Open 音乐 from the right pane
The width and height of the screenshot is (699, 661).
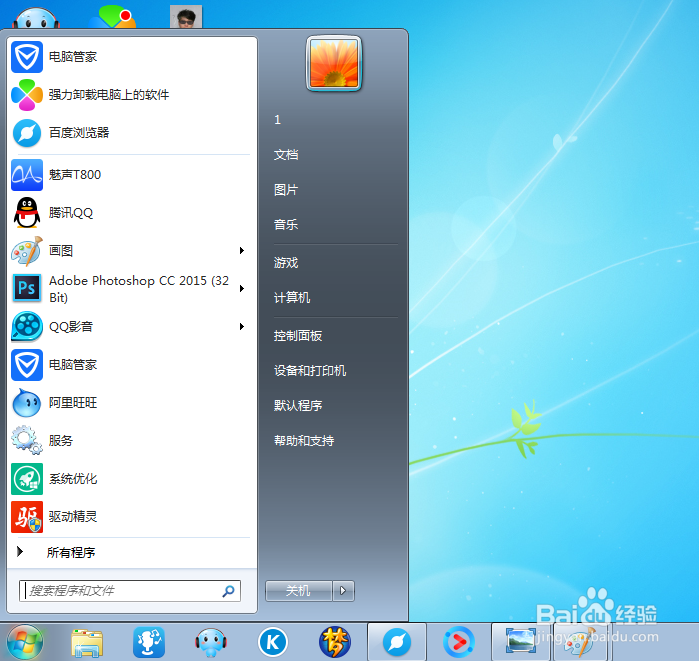coord(286,225)
